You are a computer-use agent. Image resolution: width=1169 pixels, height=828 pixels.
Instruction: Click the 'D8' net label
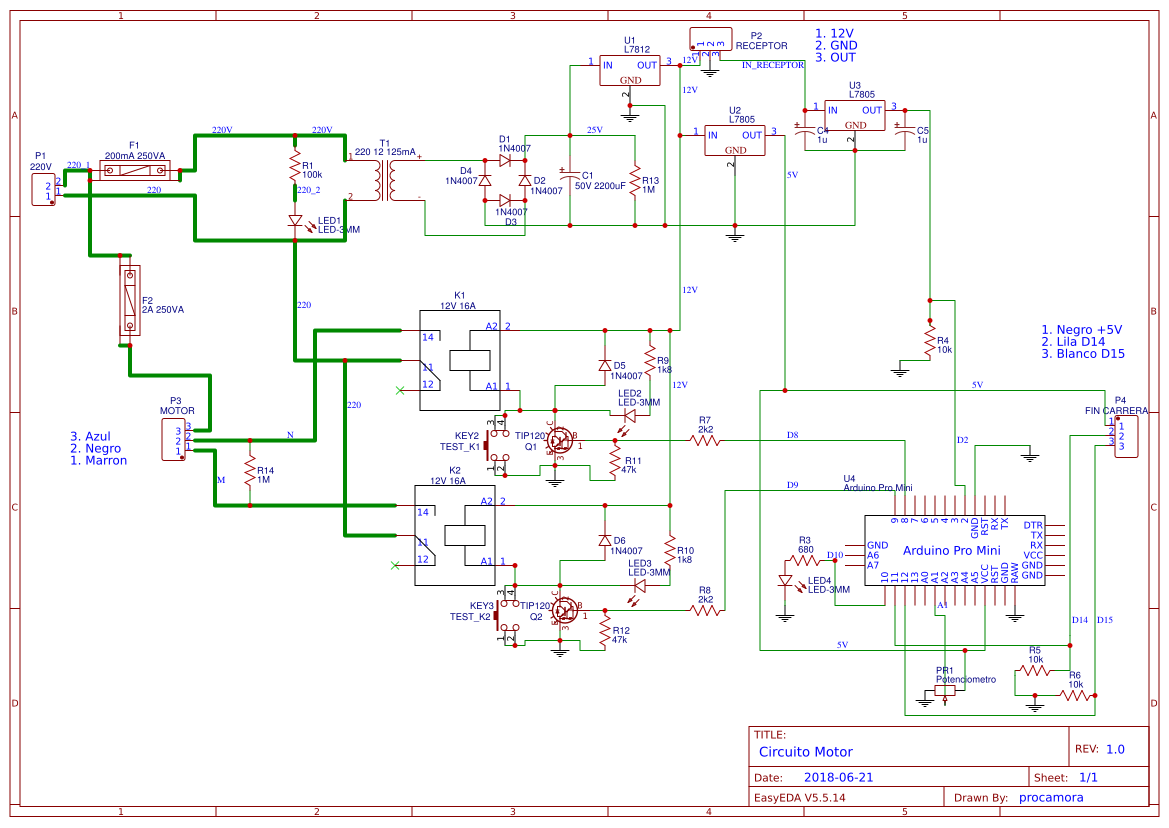793,434
